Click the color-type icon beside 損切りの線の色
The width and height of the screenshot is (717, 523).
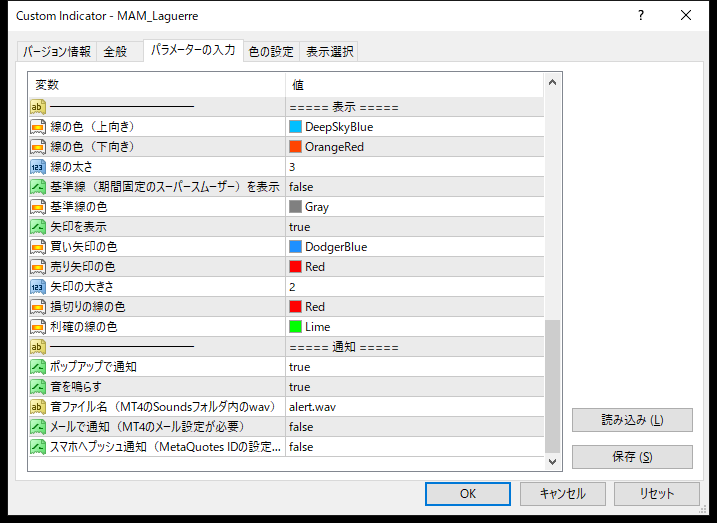pyautogui.click(x=38, y=307)
